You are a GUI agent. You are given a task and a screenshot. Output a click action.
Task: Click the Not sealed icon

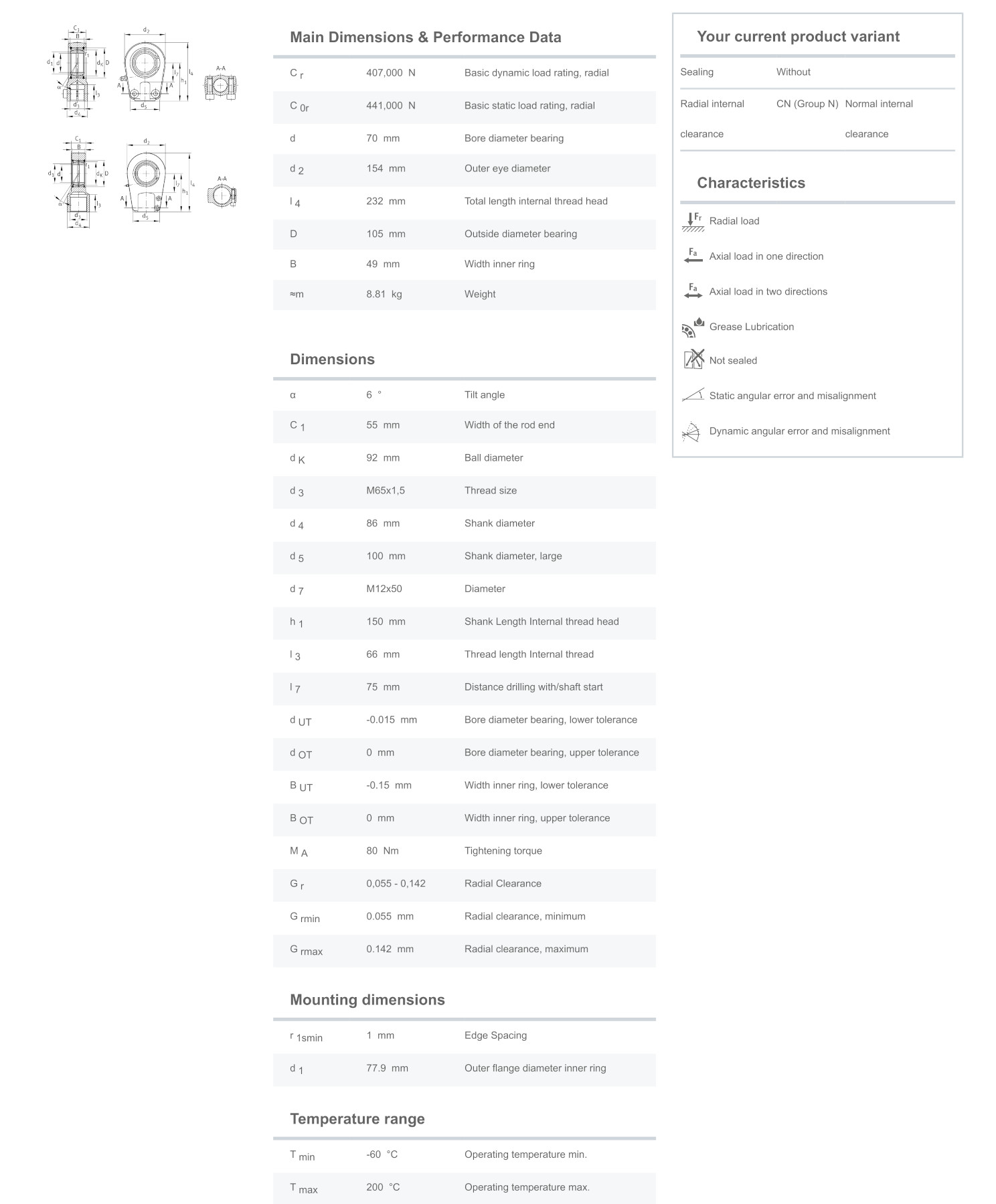coord(693,360)
